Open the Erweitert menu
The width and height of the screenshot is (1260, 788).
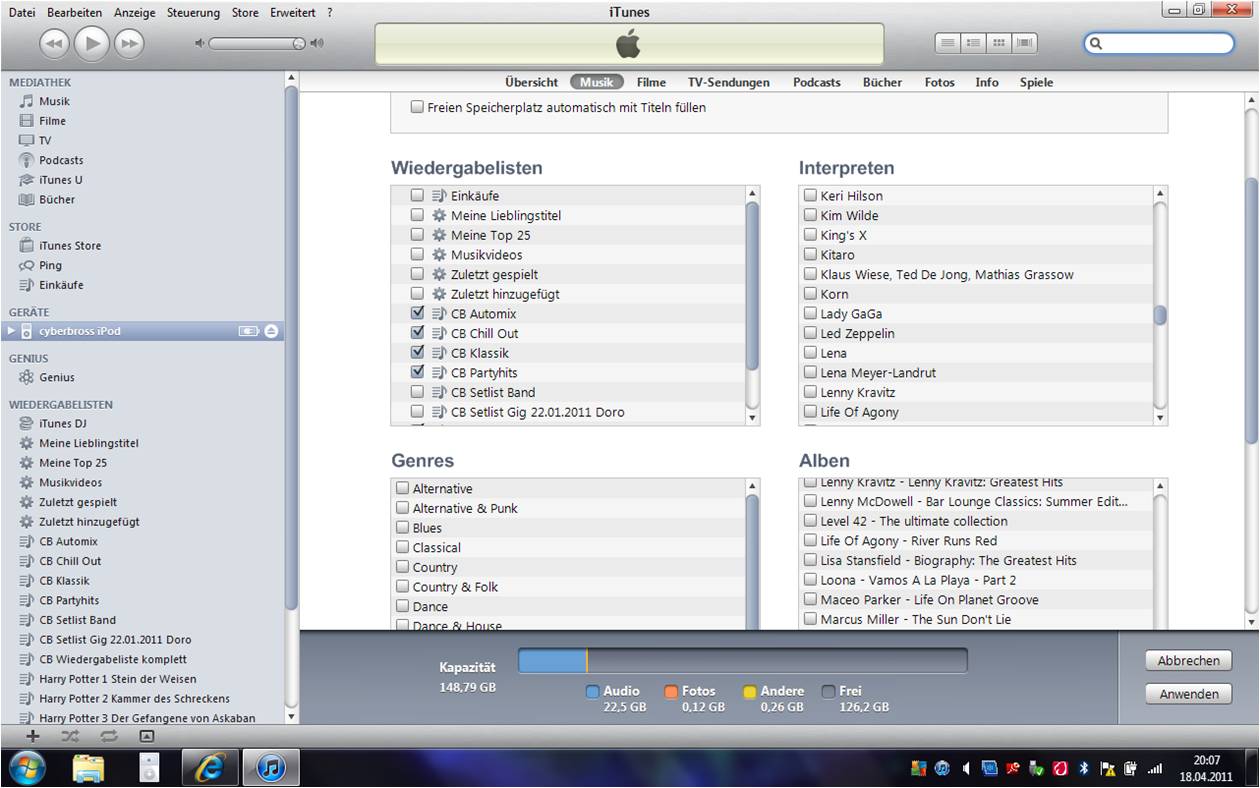(x=293, y=13)
